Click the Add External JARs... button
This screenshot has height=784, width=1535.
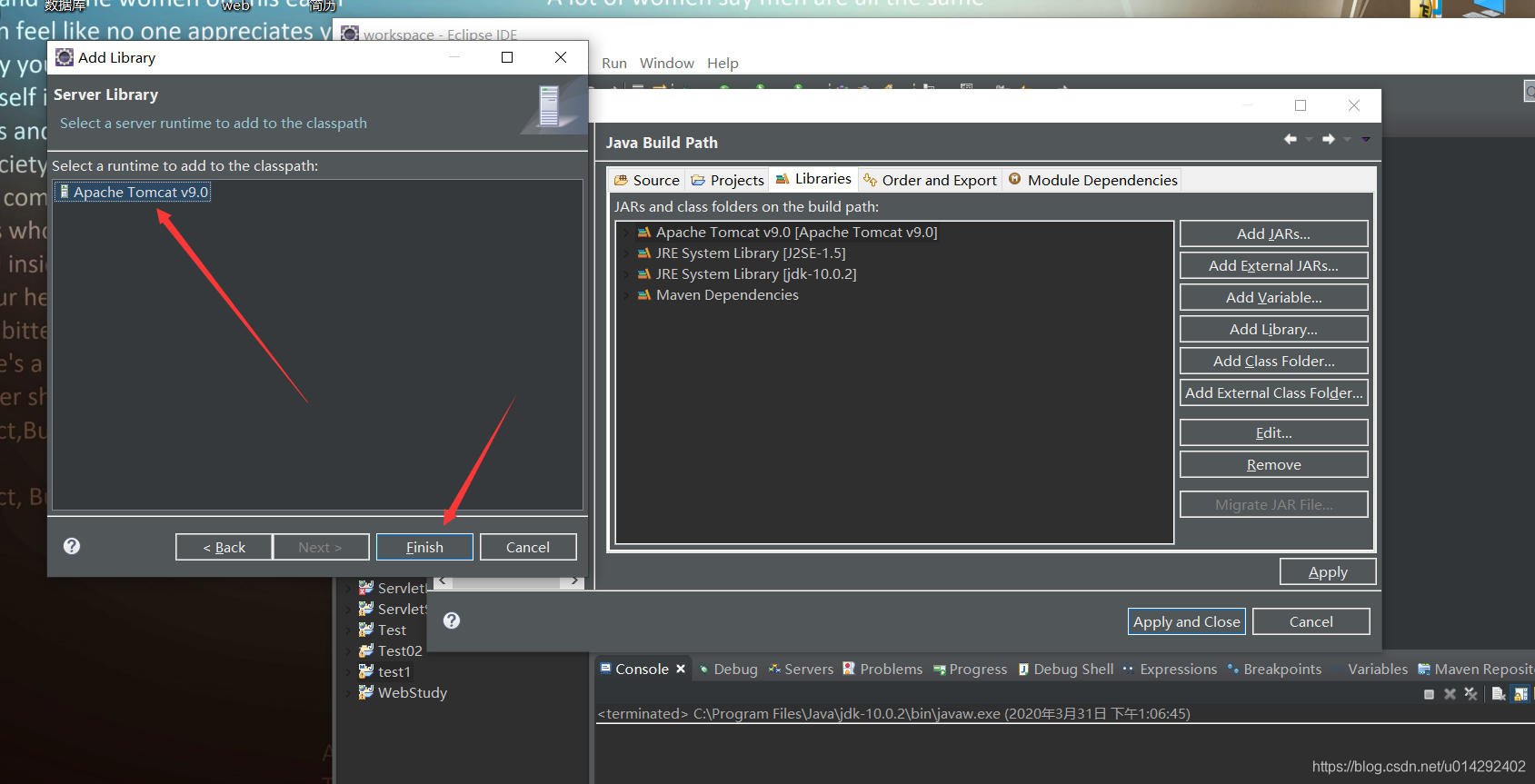(1273, 265)
